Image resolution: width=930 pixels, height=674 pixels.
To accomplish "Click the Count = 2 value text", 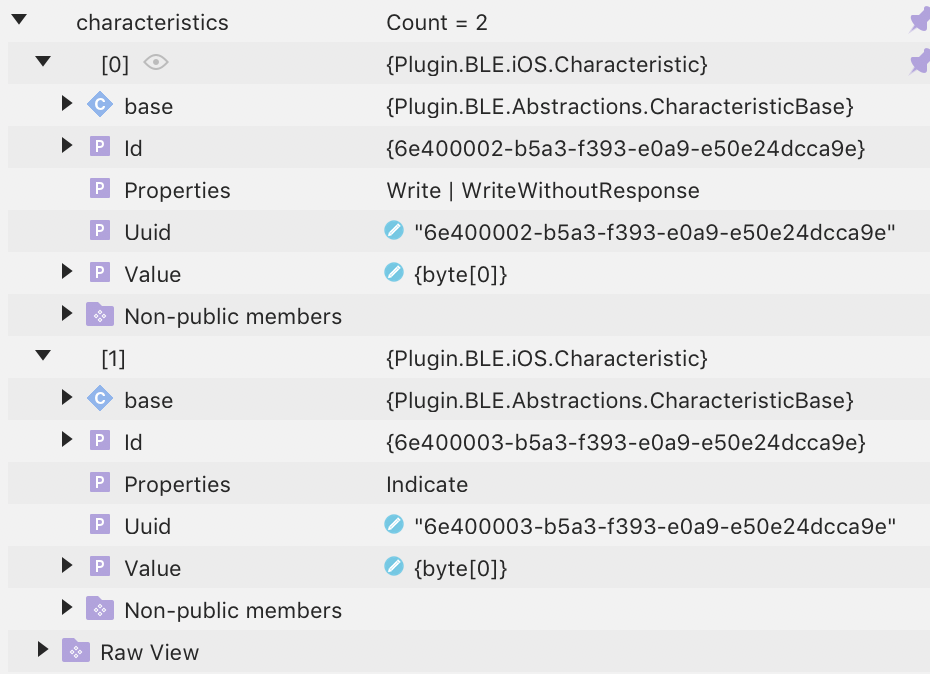I will (437, 20).
